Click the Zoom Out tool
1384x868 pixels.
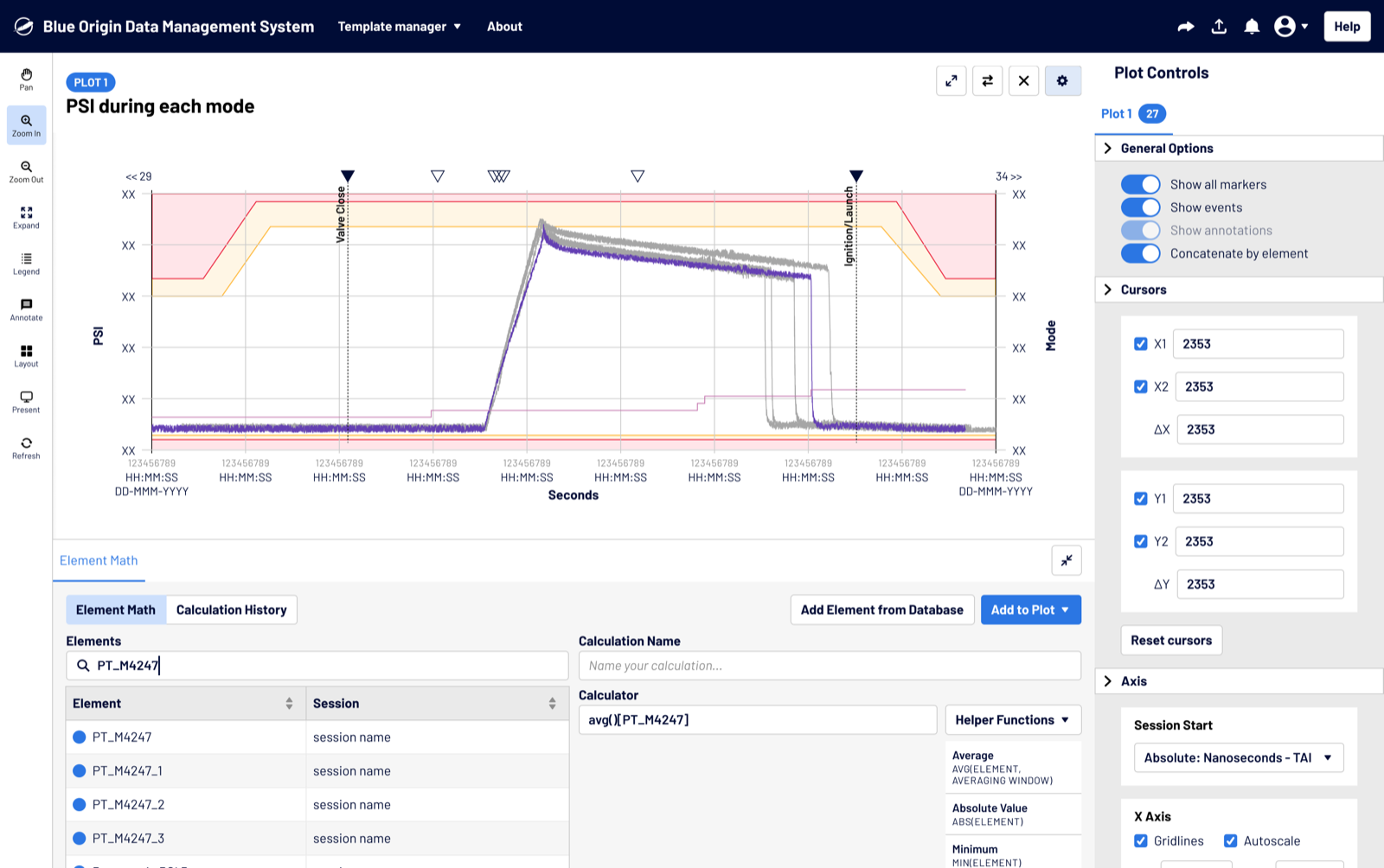pos(26,171)
